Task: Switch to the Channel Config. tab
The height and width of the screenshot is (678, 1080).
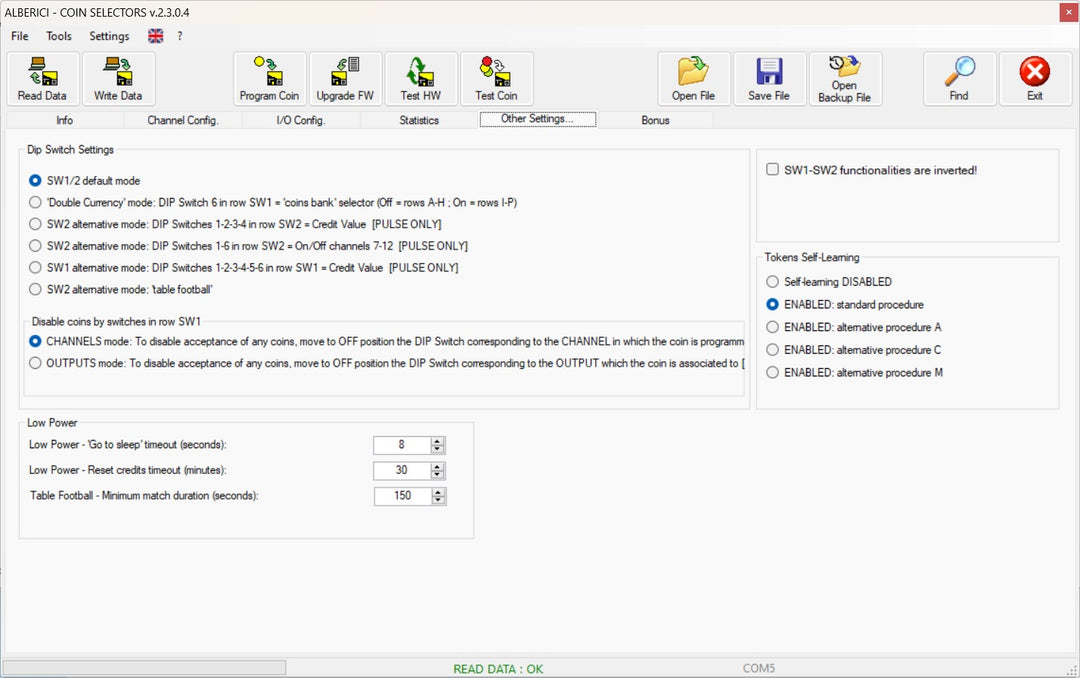Action: 182,120
